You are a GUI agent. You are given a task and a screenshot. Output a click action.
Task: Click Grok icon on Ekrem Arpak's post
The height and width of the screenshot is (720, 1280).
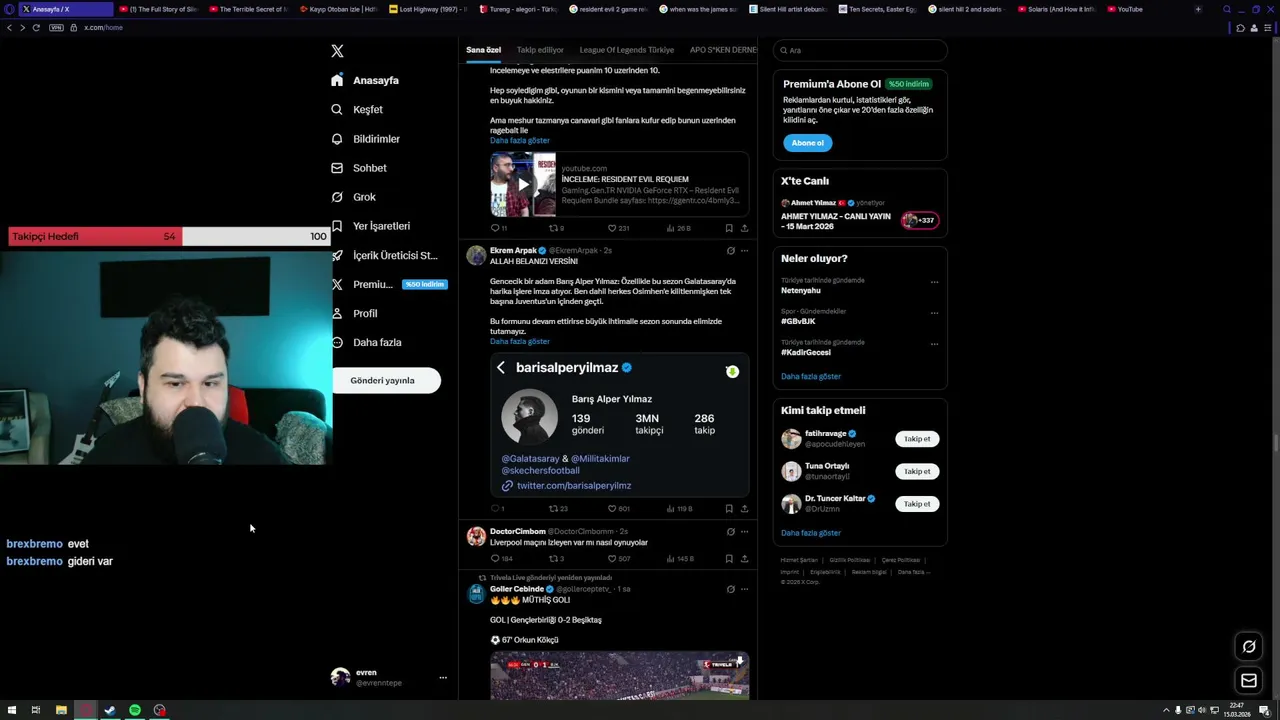pyautogui.click(x=730, y=251)
